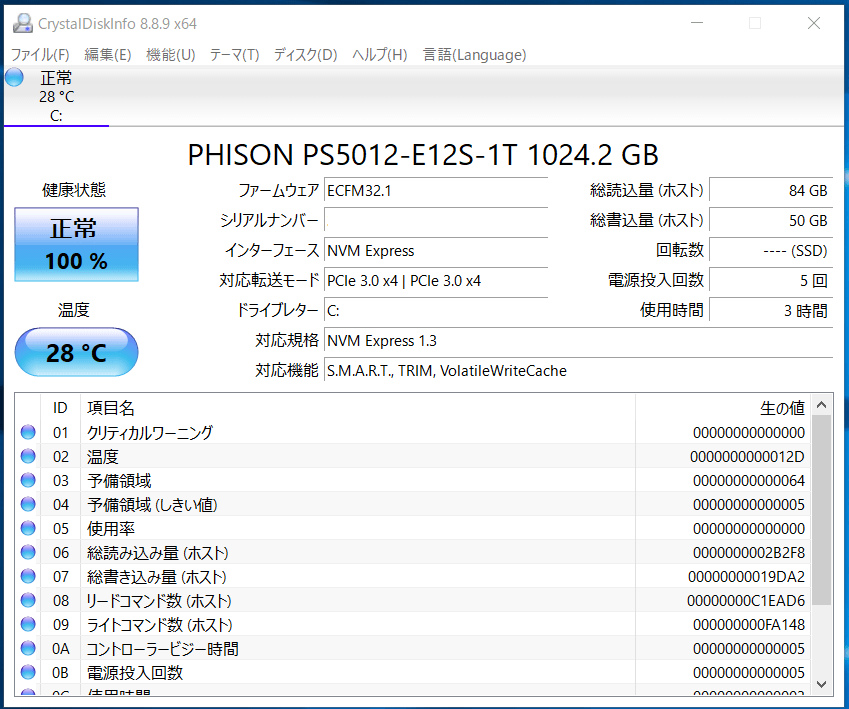This screenshot has height=709, width=849.
Task: Click the ドライブレター field showing C:
Action: point(436,311)
